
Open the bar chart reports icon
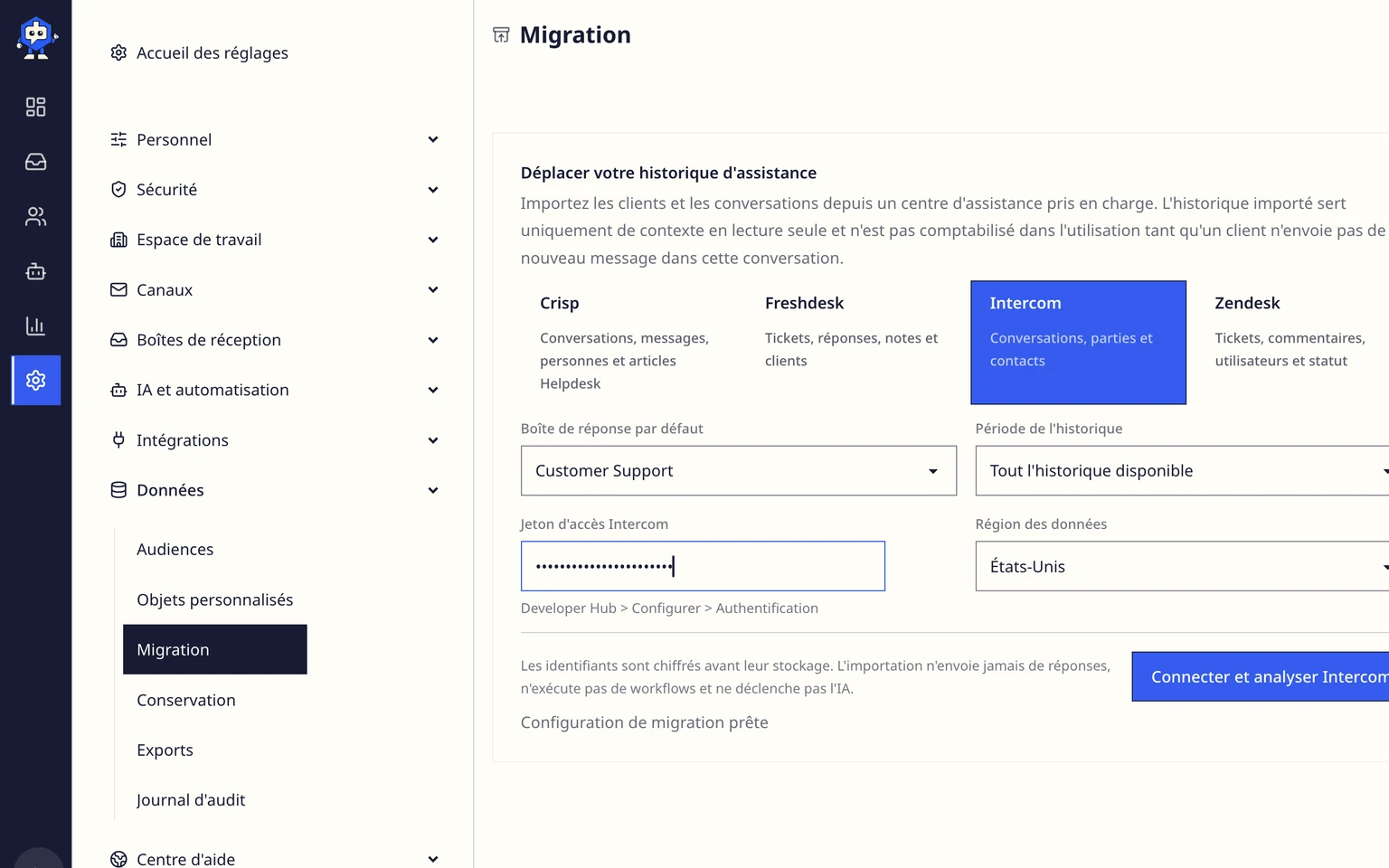click(35, 325)
